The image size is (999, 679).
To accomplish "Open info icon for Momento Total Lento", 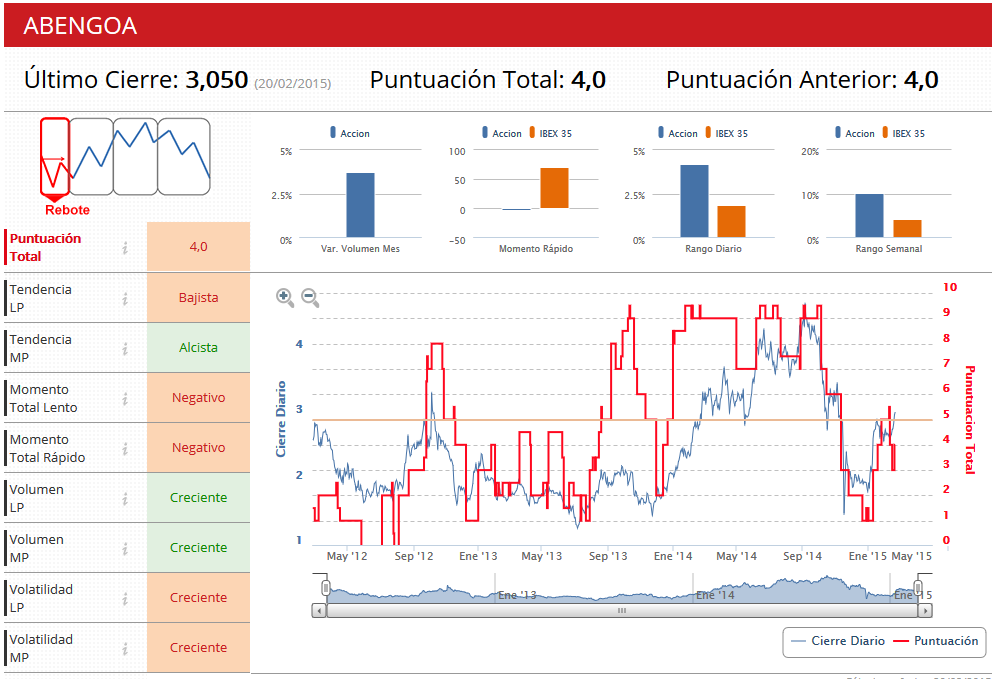I will (x=125, y=399).
